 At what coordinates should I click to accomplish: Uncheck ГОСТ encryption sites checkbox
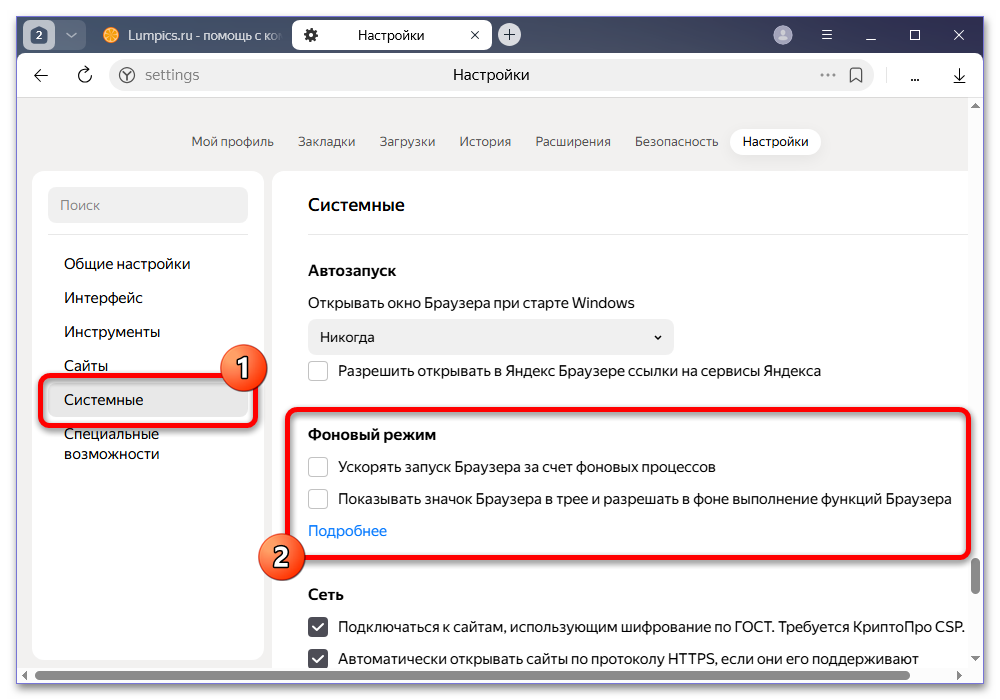point(318,627)
